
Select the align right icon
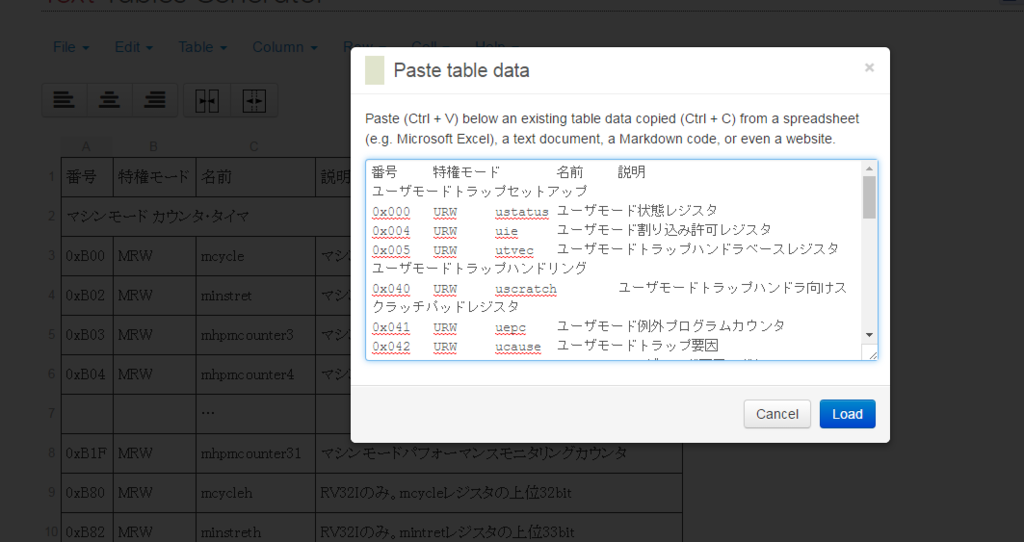(155, 101)
